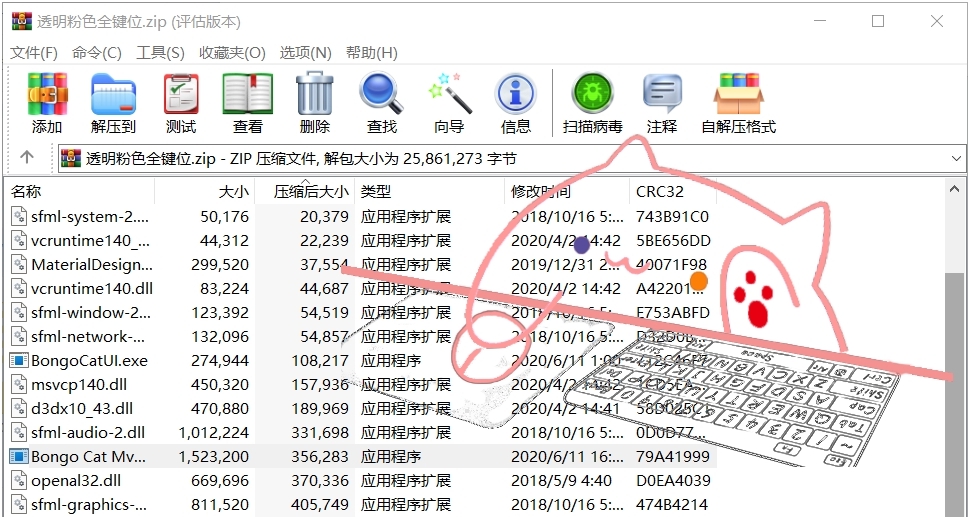This screenshot has width=970, height=517.
Task: Launch the 向导 (Wizard) wand icon
Action: point(449,94)
